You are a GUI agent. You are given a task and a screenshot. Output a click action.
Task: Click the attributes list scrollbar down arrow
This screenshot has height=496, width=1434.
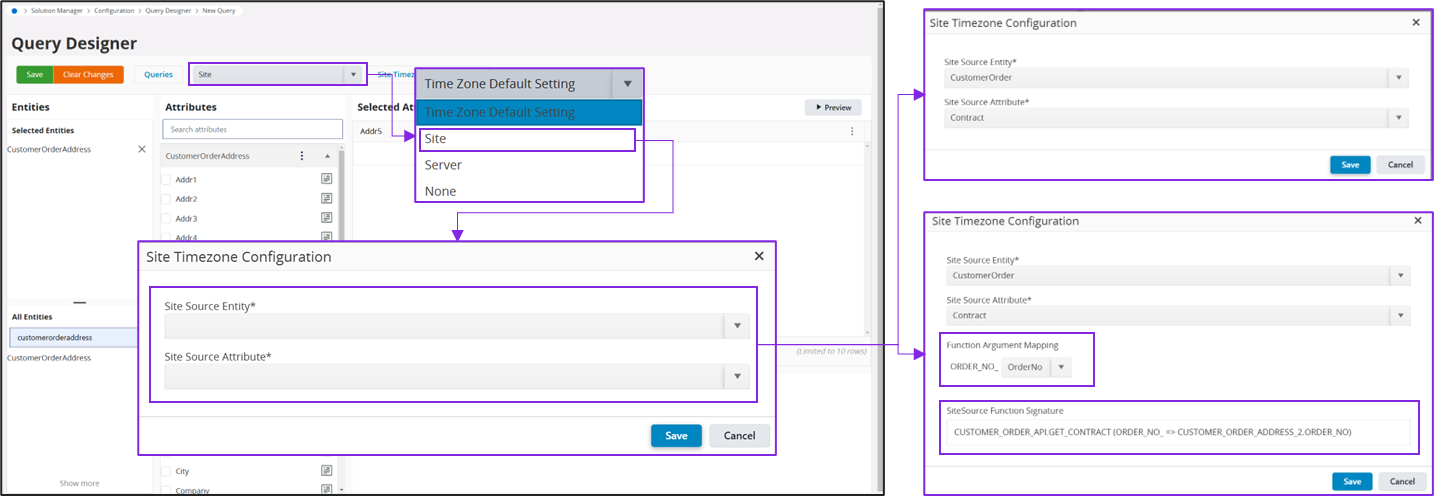(343, 490)
